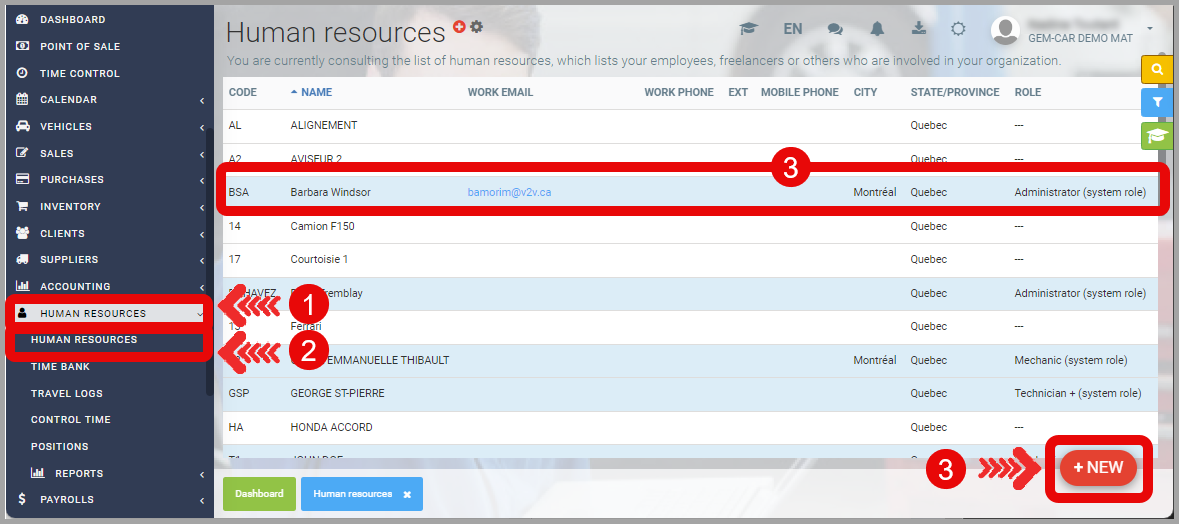Open the chat messages icon
This screenshot has height=524, width=1179.
click(x=835, y=29)
